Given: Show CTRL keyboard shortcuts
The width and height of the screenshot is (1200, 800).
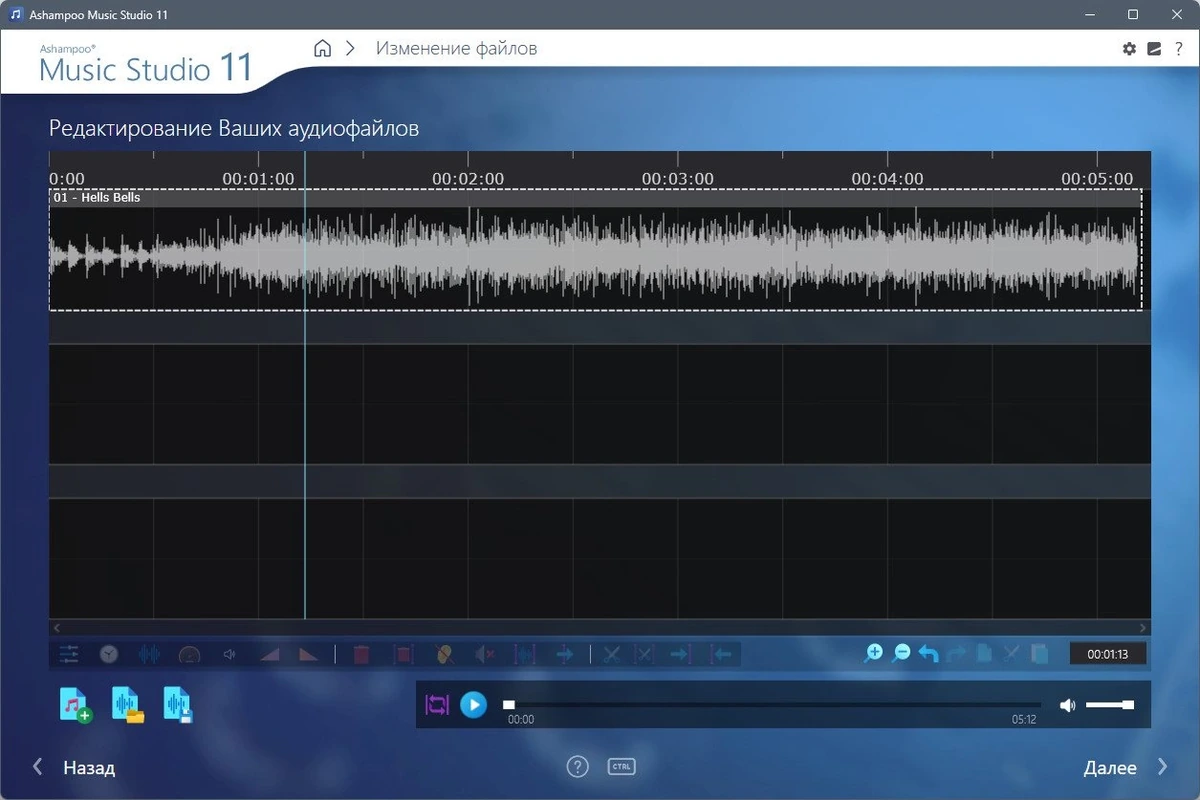Looking at the screenshot, I should [621, 767].
